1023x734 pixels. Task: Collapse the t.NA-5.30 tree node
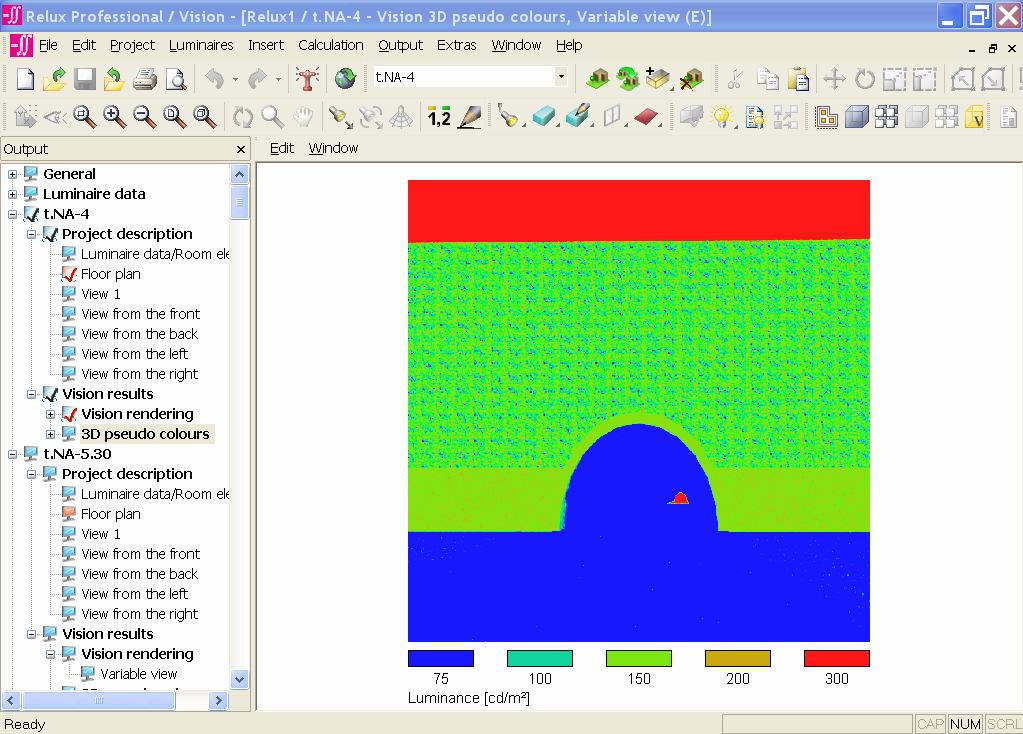coord(12,454)
